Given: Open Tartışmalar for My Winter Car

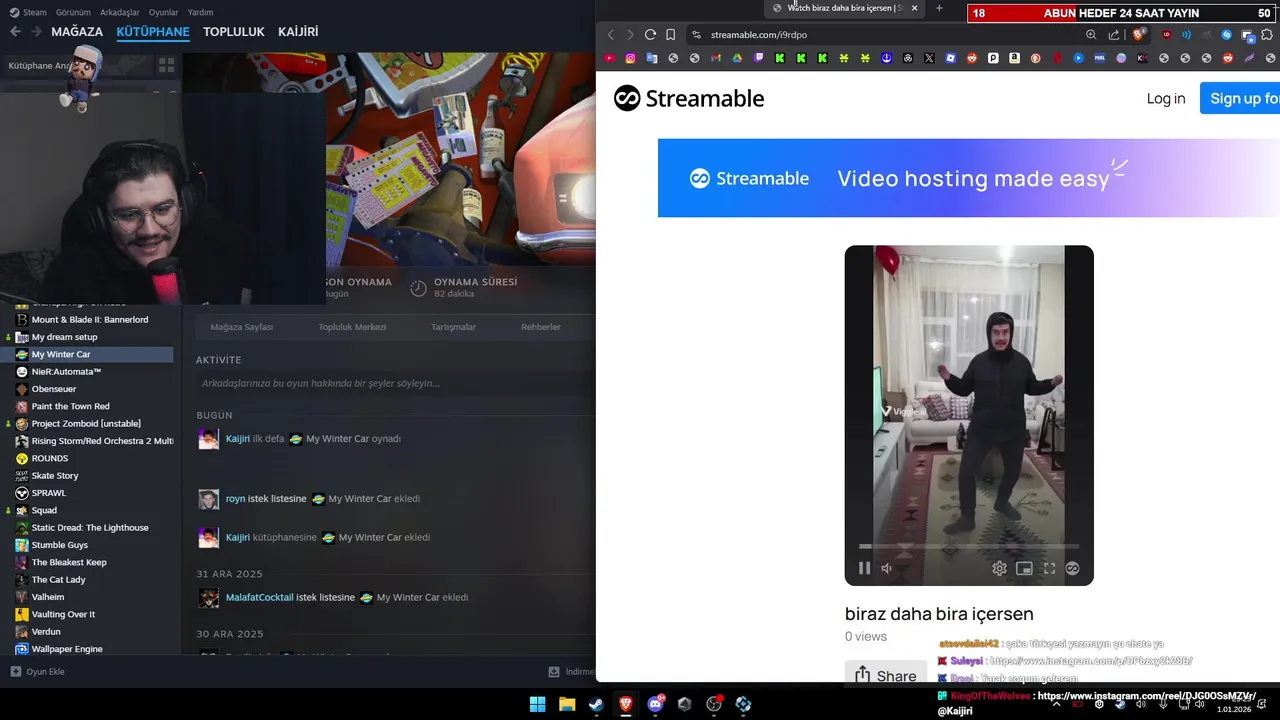Looking at the screenshot, I should tap(453, 327).
